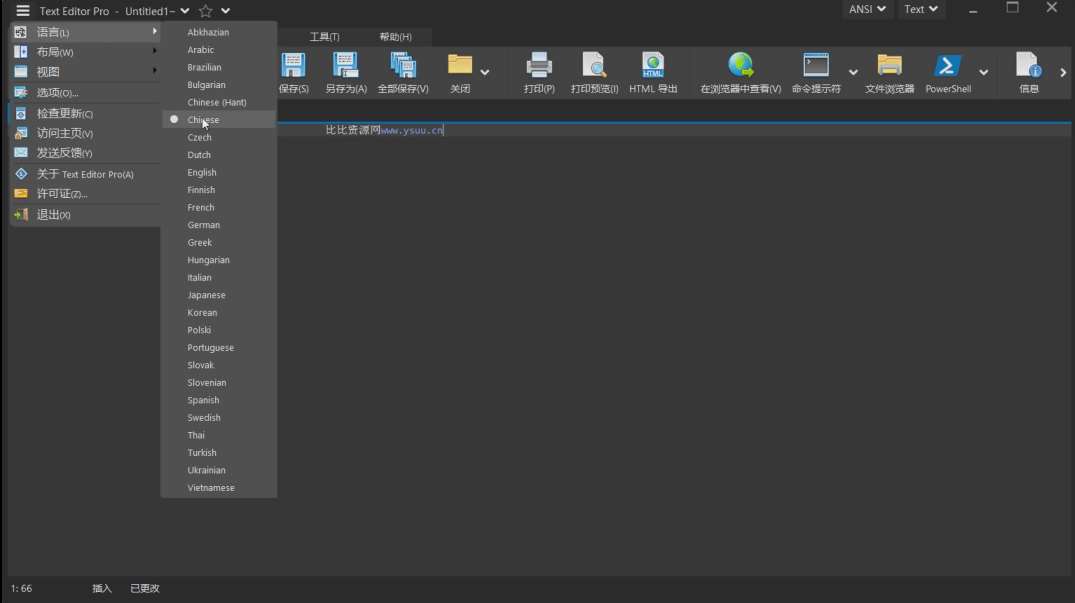Screen dimensions: 1075x603
Task: Launch PowerShell from the toolbar
Action: point(947,71)
